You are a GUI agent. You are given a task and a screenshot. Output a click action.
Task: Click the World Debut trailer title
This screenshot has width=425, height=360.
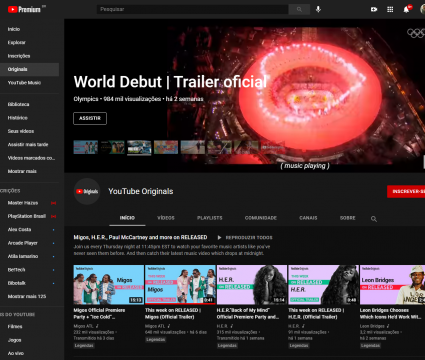click(170, 82)
